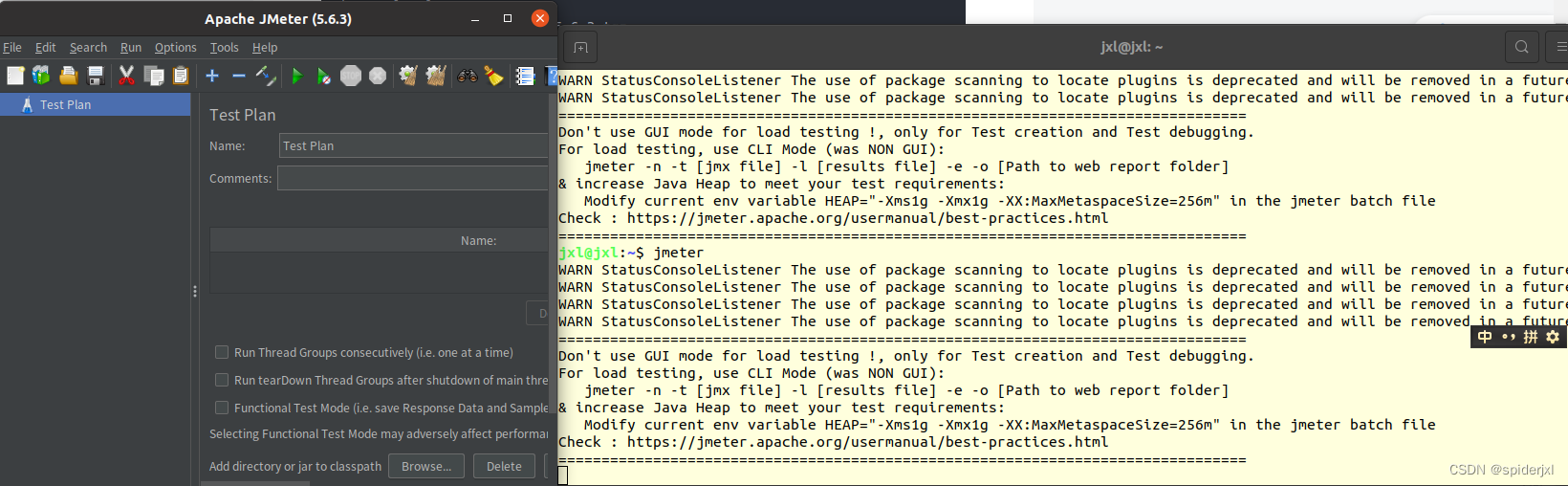
Task: Open the Run menu
Action: [x=131, y=47]
